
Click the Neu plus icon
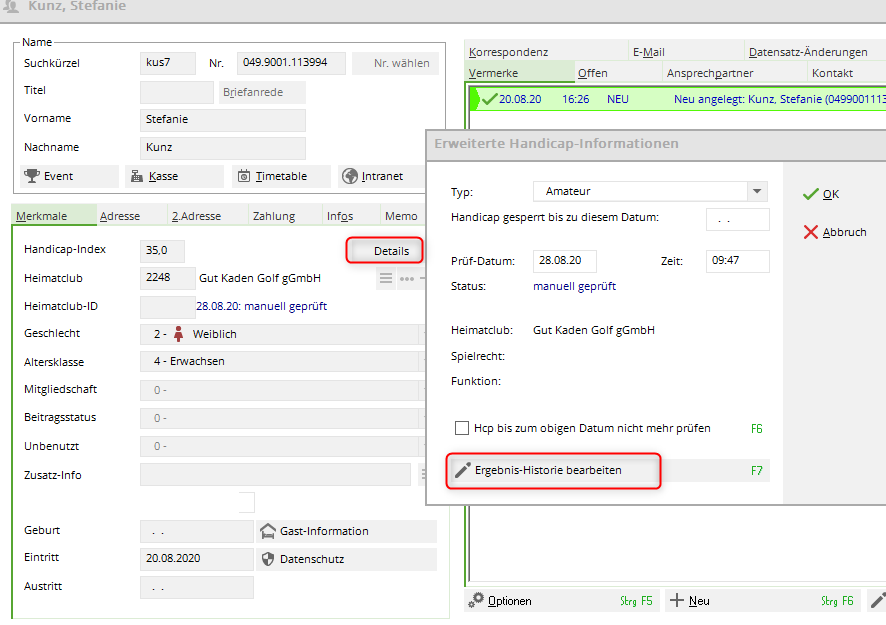677,600
